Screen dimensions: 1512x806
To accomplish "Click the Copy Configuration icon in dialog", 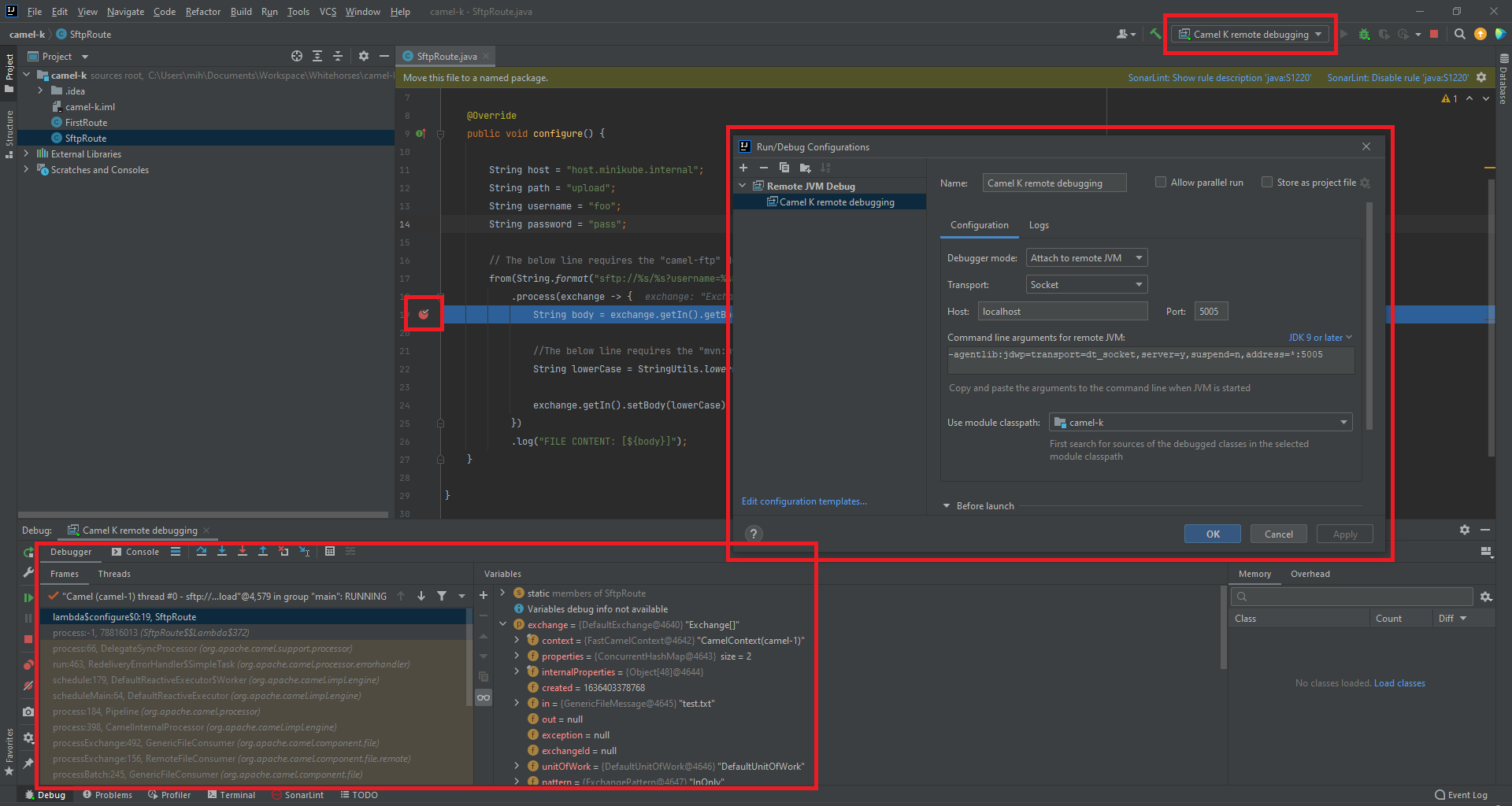I will point(784,168).
